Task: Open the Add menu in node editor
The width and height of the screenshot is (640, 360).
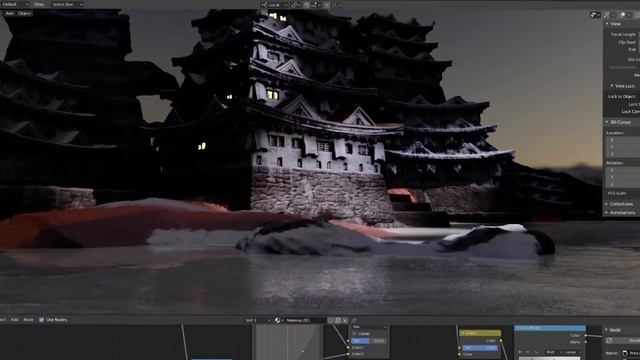Action: 15,320
